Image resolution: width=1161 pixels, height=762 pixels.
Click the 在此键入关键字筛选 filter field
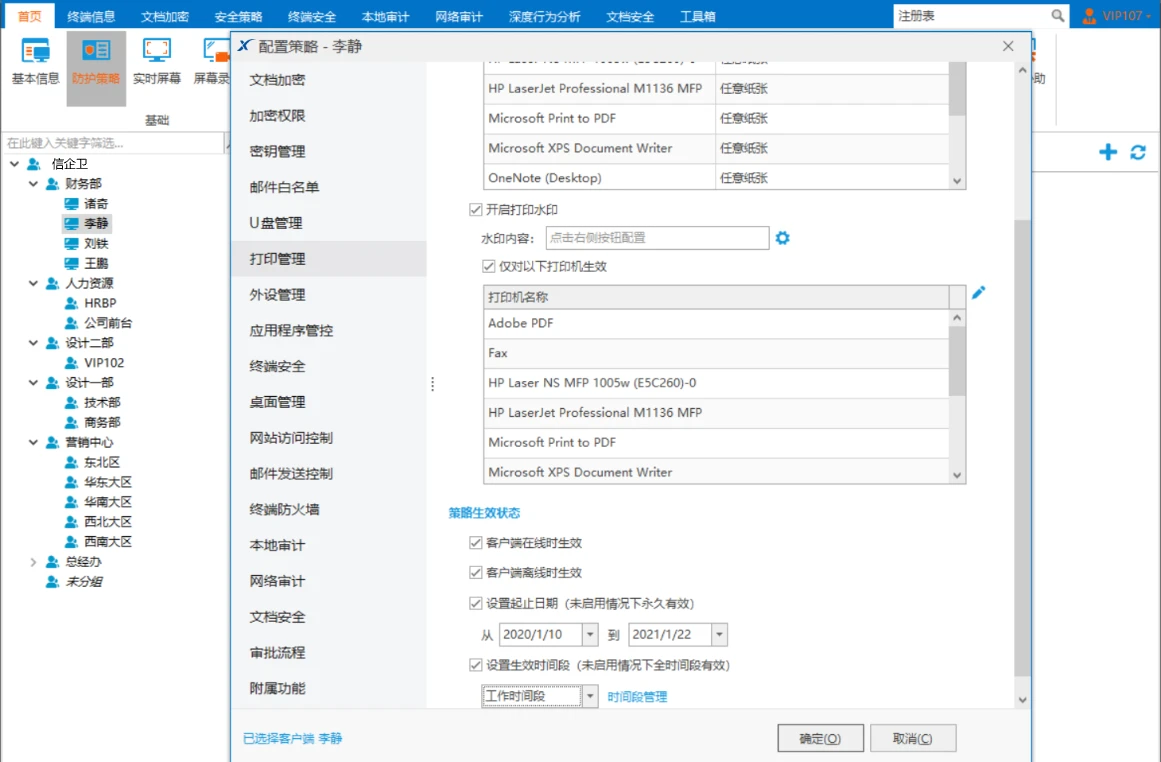click(x=113, y=143)
